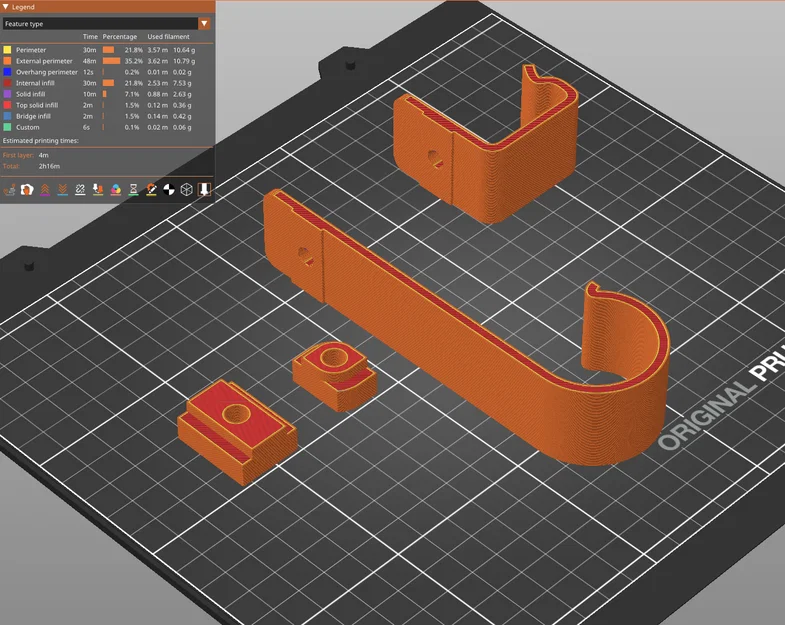
Task: Click the Perimeter feature label
Action: click(x=31, y=50)
